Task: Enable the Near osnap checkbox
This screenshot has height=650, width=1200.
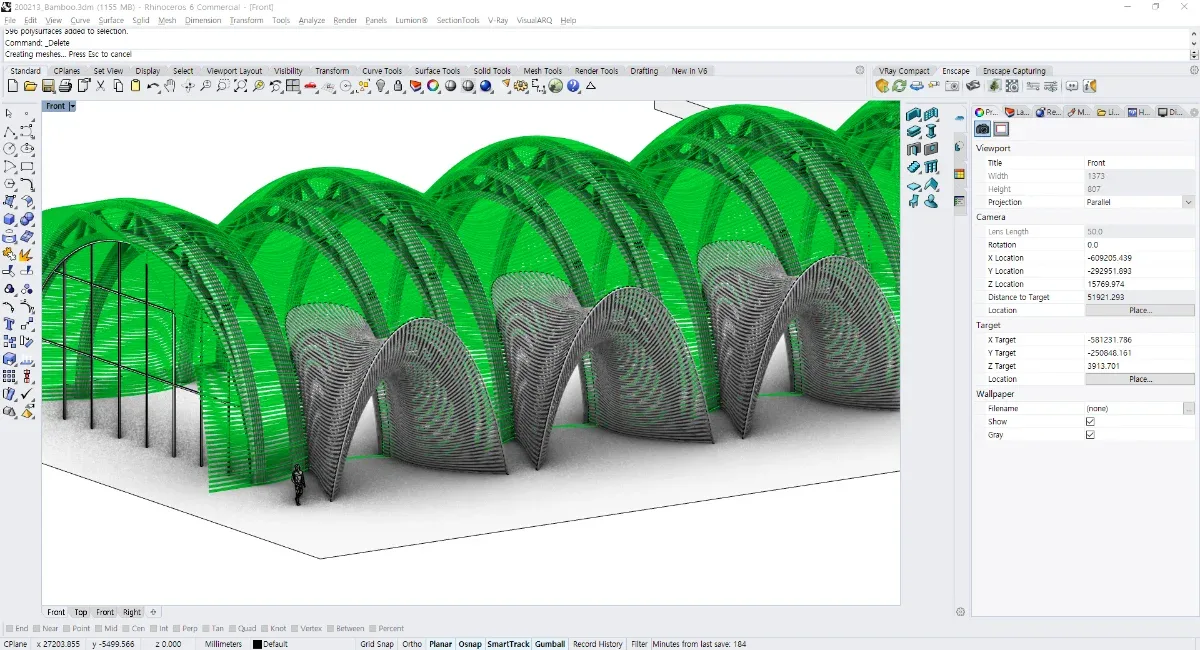Action: tap(35, 629)
